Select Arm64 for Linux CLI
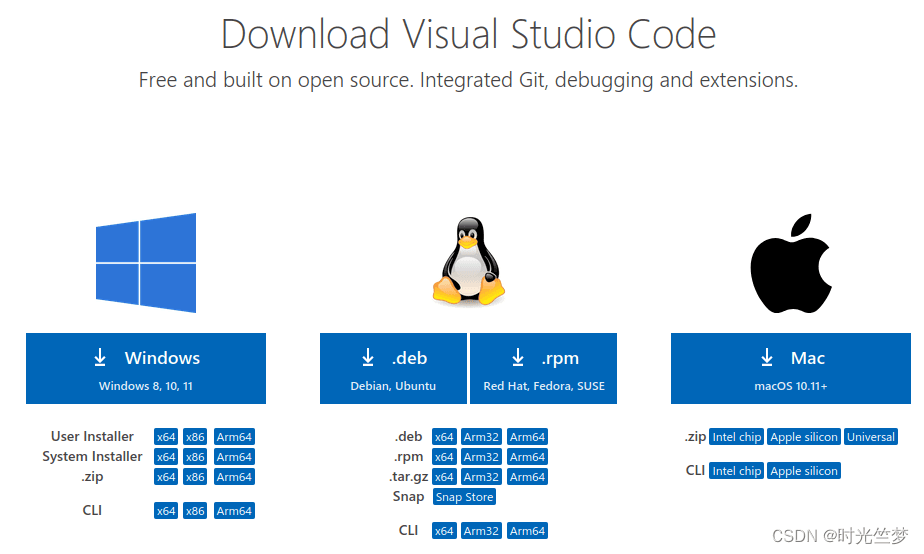Viewport: 924px width, 554px height. coord(527,531)
